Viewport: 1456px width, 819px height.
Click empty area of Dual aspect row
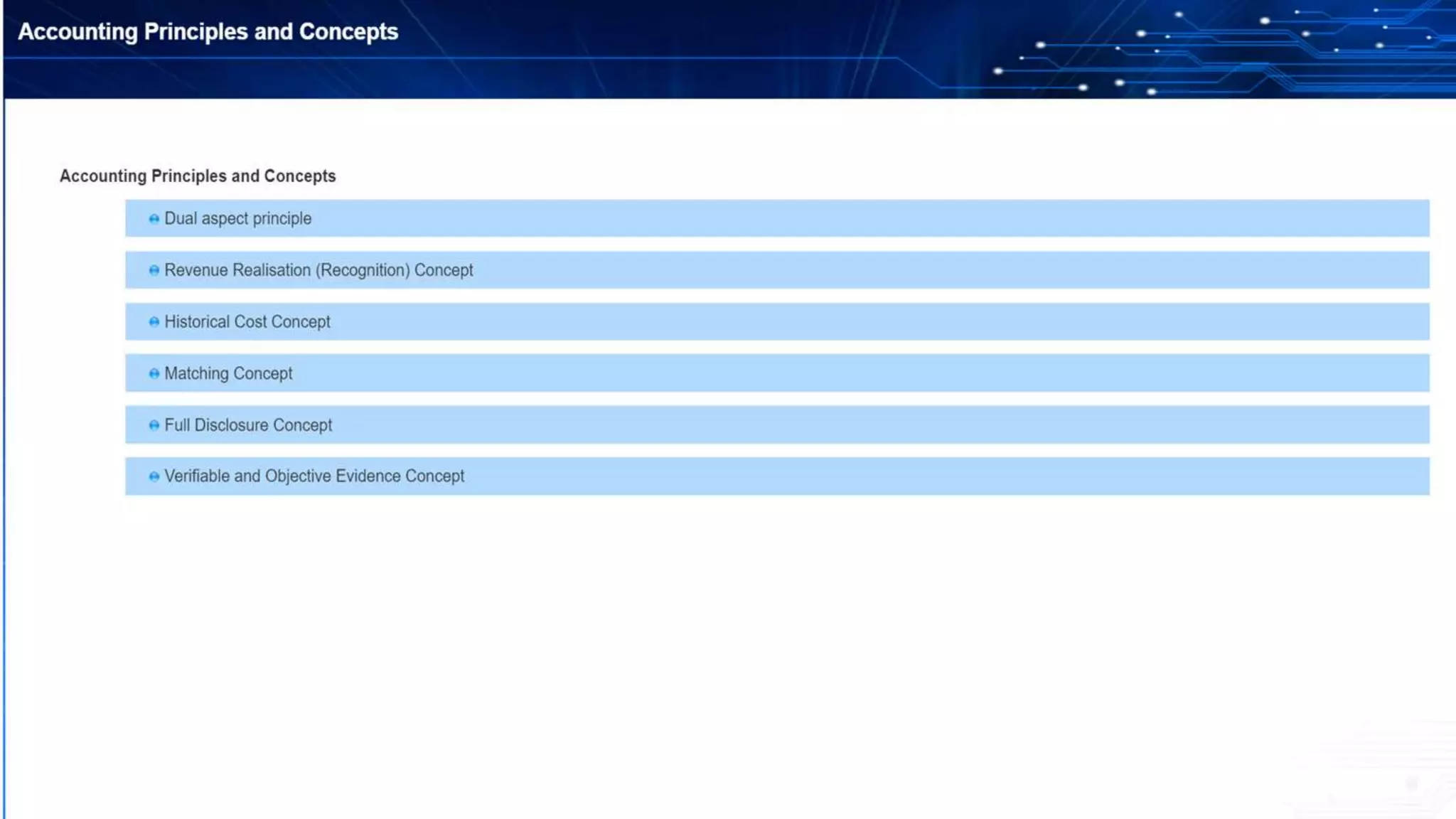click(853, 218)
